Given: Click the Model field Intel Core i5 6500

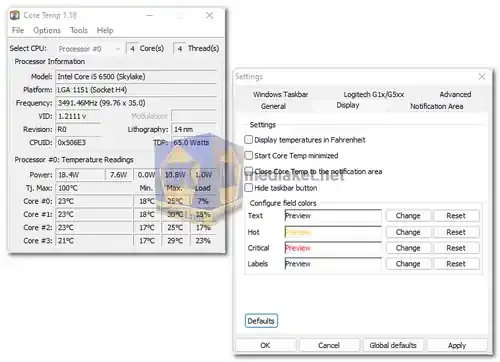Looking at the screenshot, I should point(137,77).
